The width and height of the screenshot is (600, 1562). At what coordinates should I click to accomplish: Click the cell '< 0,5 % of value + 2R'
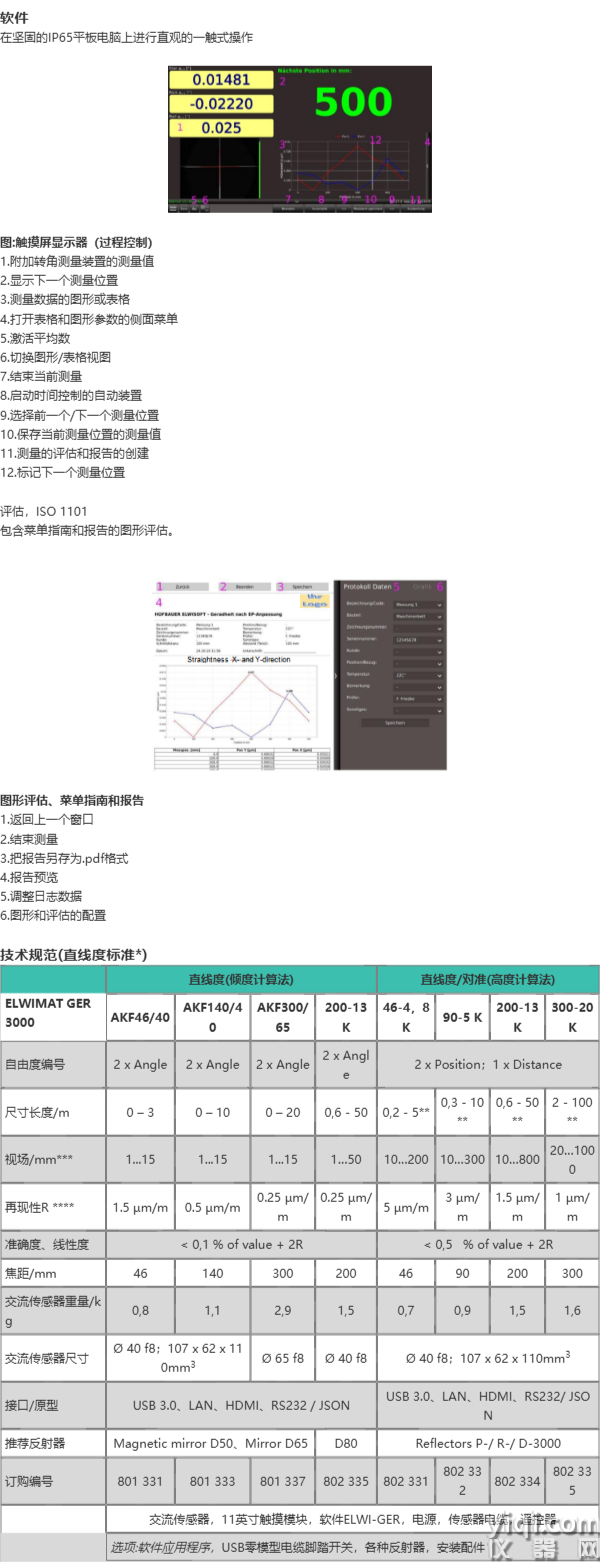488,1244
